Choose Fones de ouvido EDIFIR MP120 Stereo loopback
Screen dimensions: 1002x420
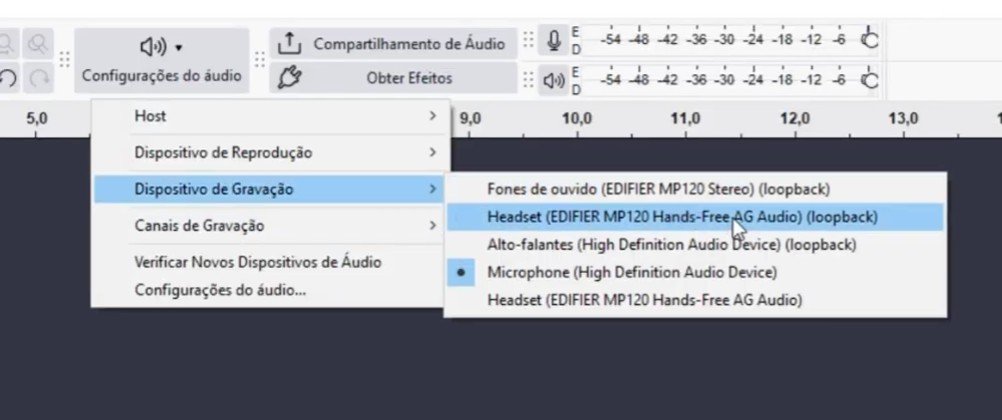658,187
